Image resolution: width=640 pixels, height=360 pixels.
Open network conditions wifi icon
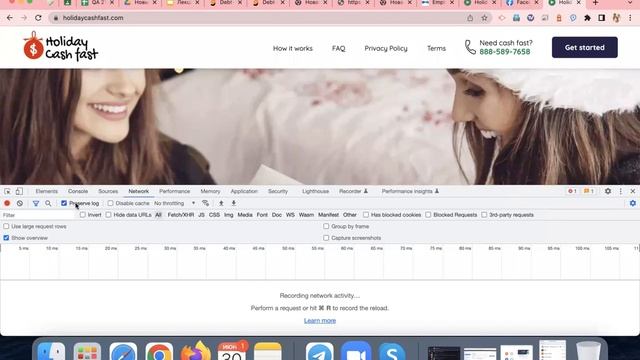pos(205,203)
